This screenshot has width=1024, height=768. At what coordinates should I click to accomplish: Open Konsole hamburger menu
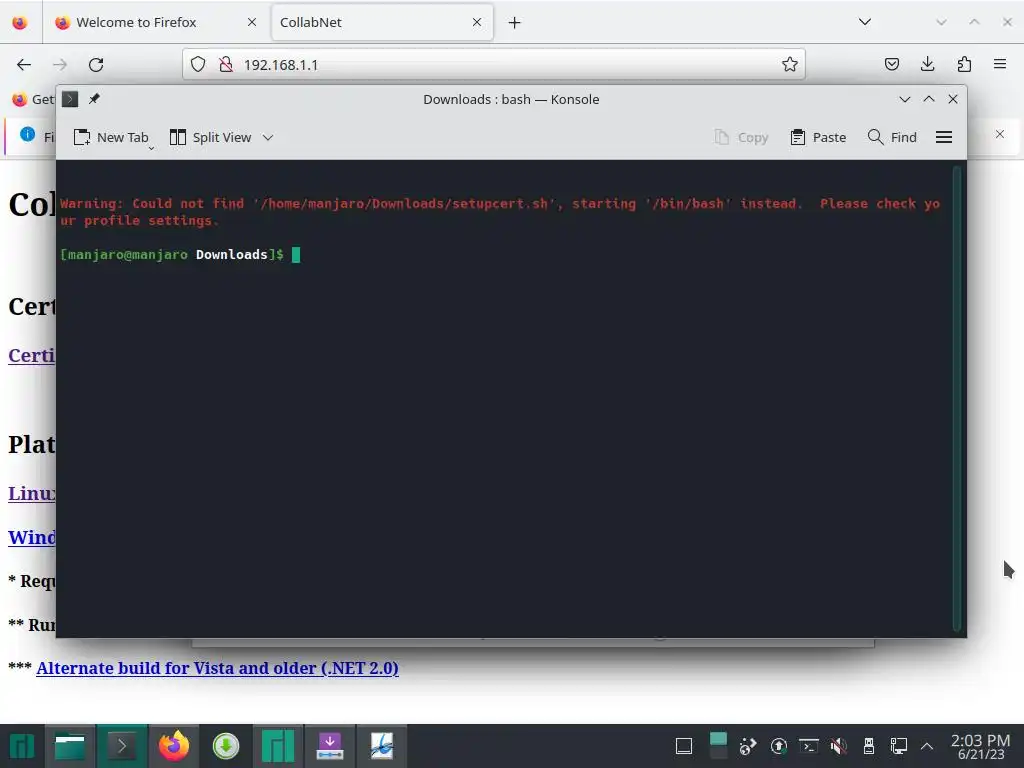(x=944, y=137)
